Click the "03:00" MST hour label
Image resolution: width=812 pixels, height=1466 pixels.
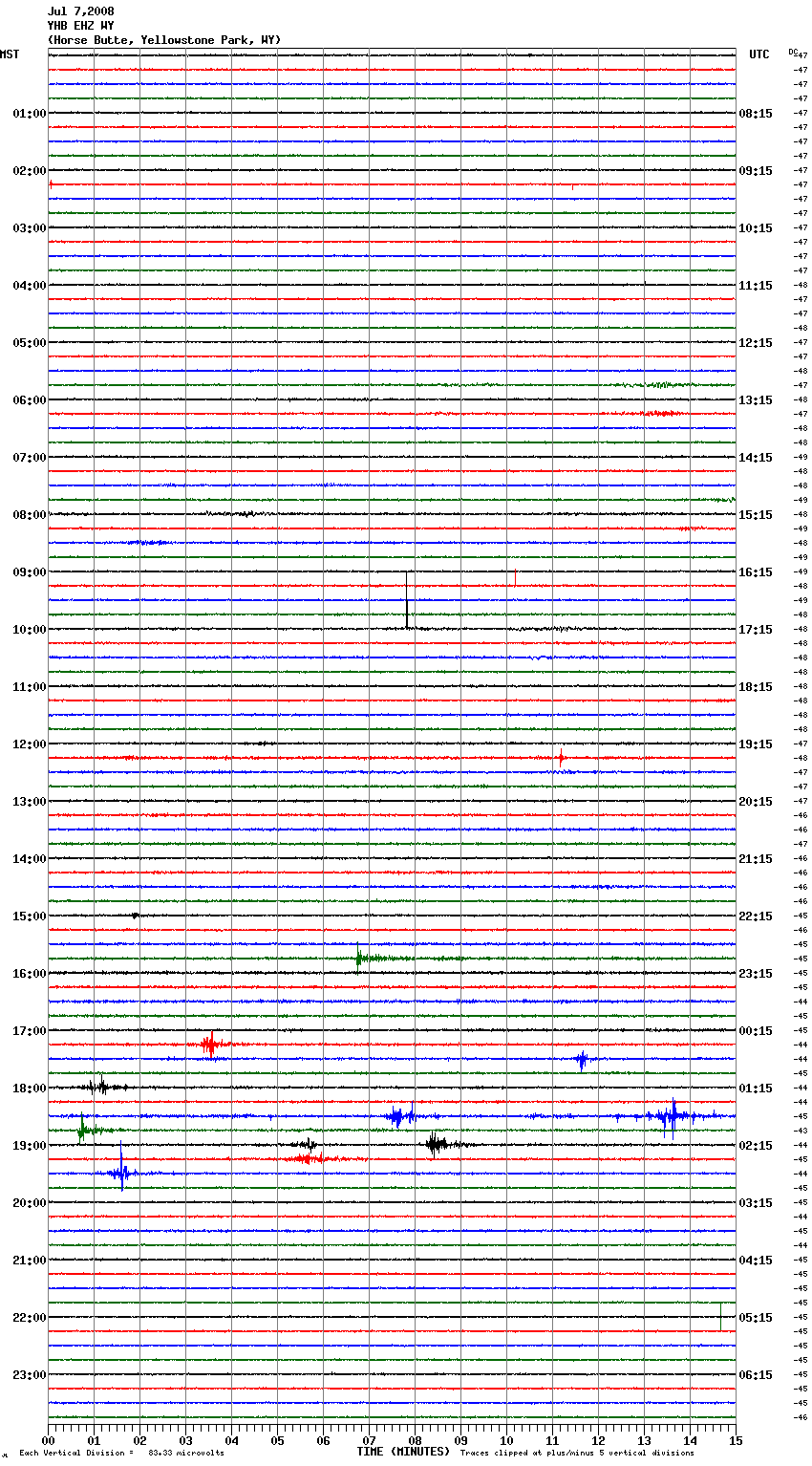tap(30, 228)
